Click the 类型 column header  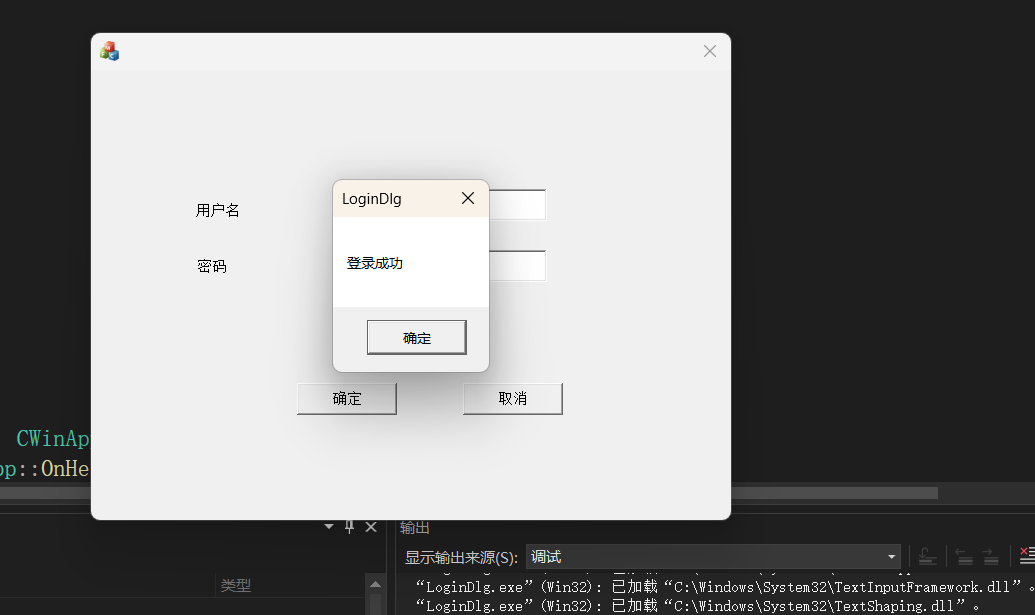coord(236,585)
